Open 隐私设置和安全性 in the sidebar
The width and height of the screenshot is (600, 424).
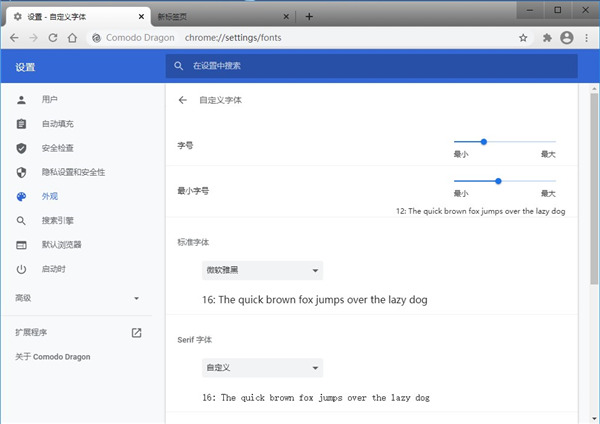(73, 172)
